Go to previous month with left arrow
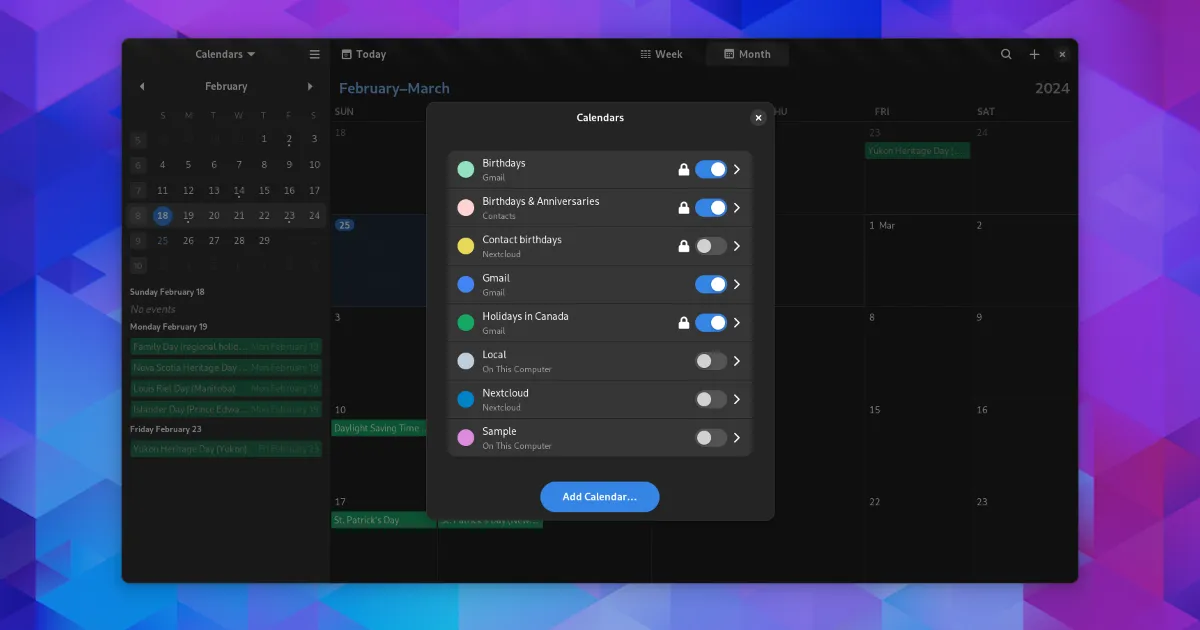The image size is (1200, 630). pyautogui.click(x=142, y=87)
